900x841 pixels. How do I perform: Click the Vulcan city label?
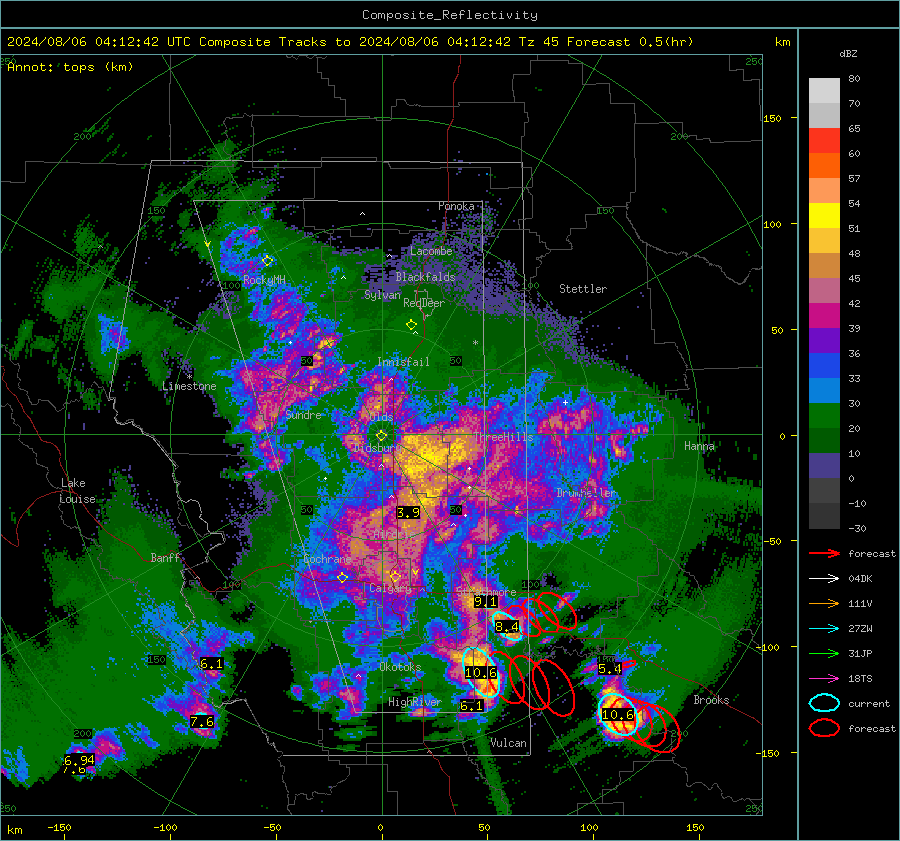[509, 743]
